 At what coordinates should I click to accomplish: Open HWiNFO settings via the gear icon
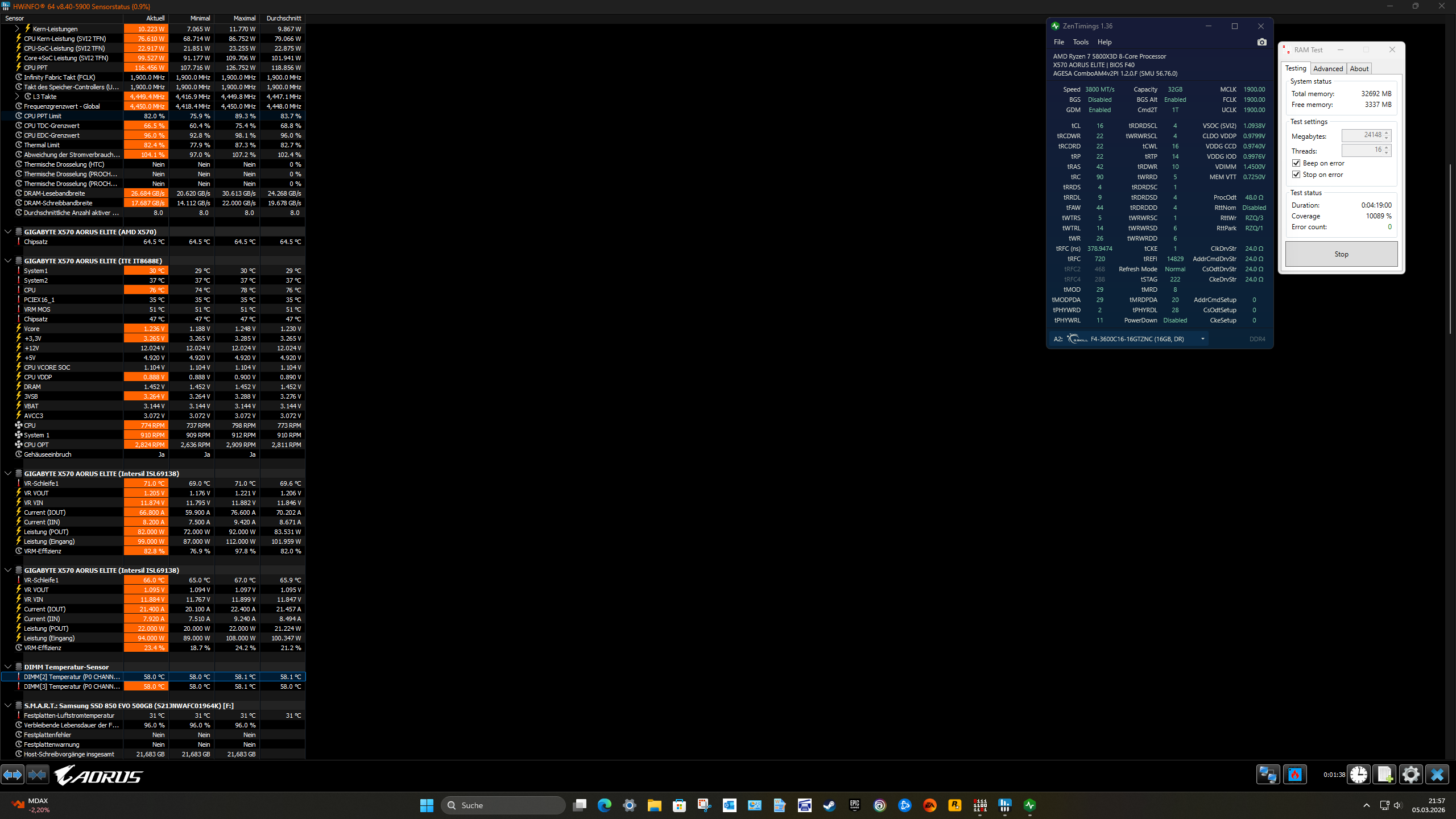point(1410,775)
